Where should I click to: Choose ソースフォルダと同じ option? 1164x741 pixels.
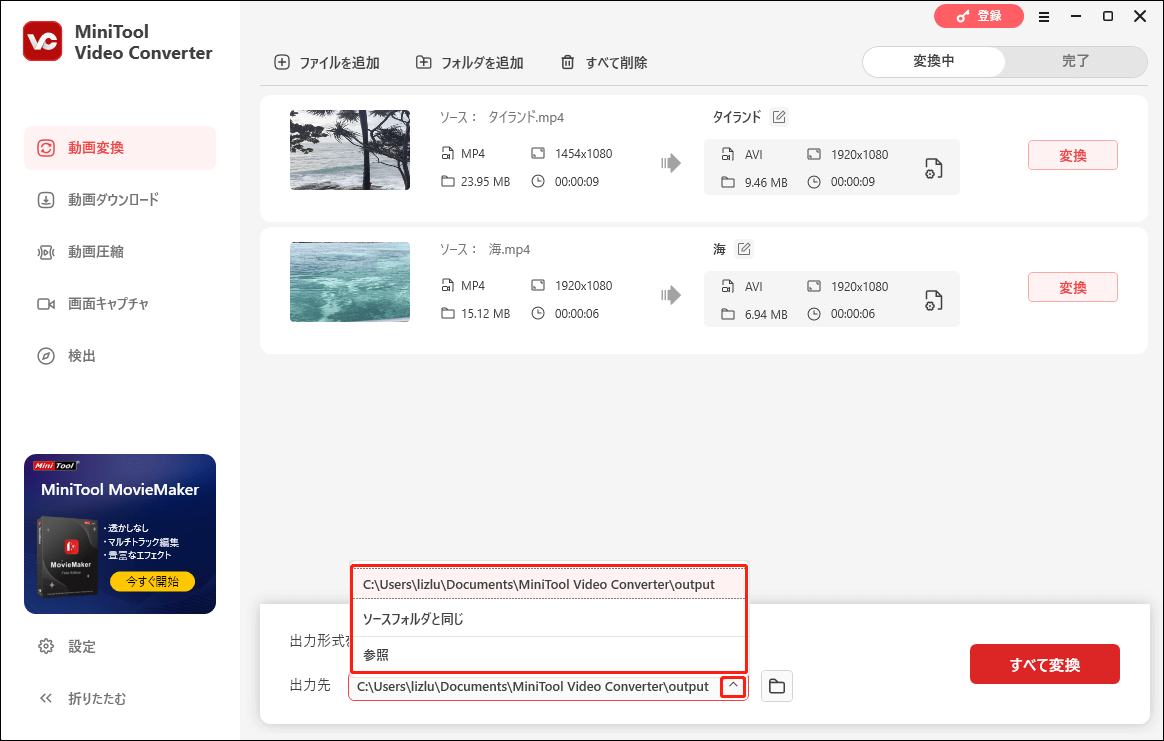coord(549,618)
